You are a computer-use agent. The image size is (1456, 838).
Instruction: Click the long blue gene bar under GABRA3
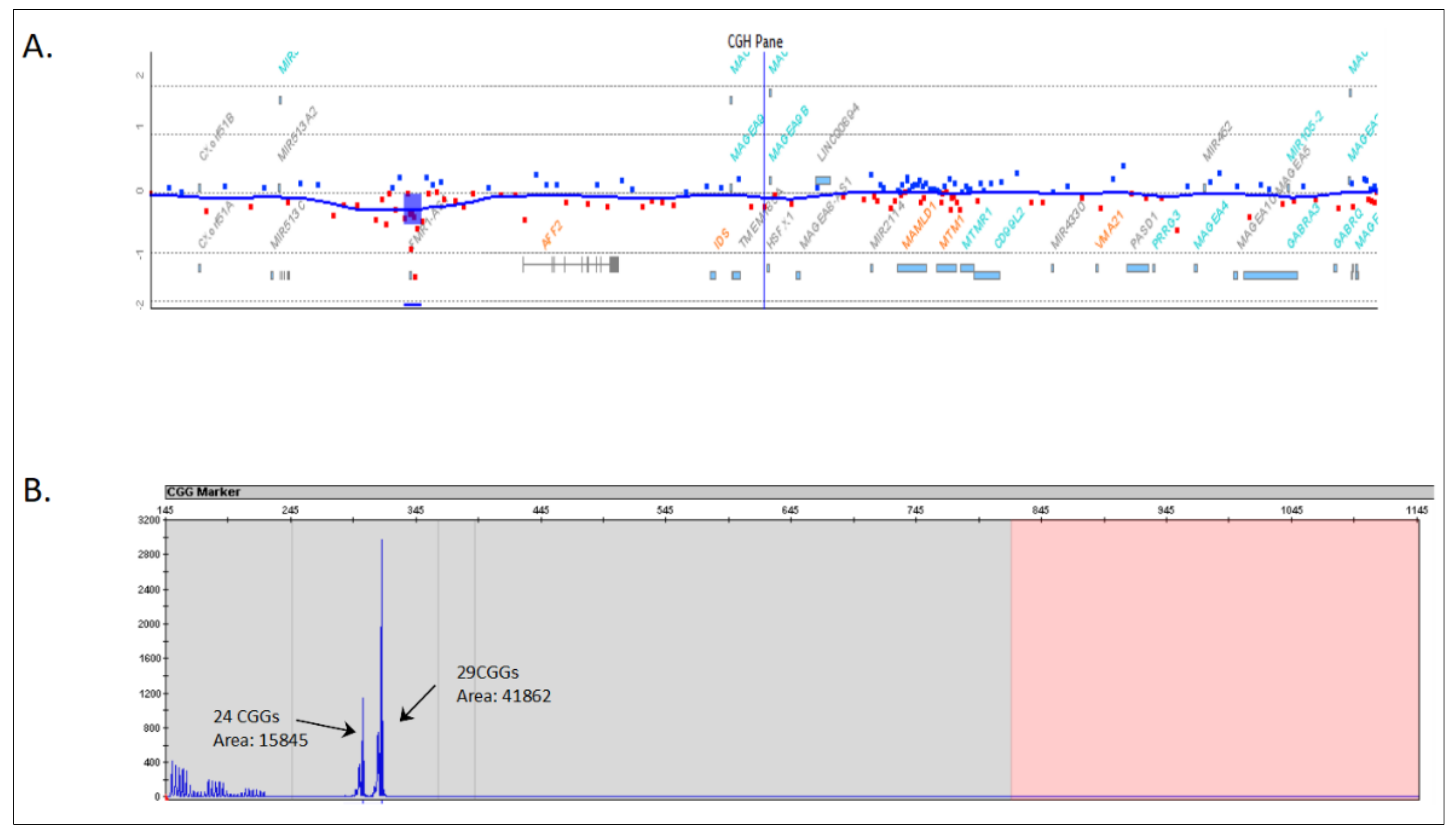click(1270, 275)
